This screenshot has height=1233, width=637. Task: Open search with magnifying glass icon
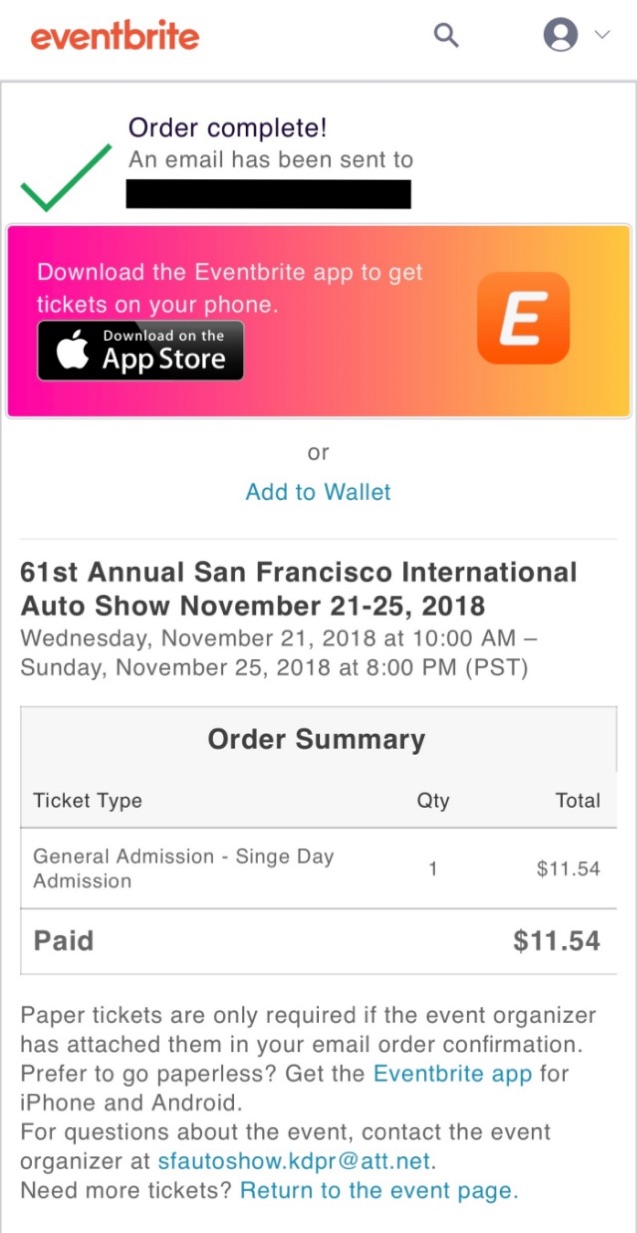(x=446, y=36)
